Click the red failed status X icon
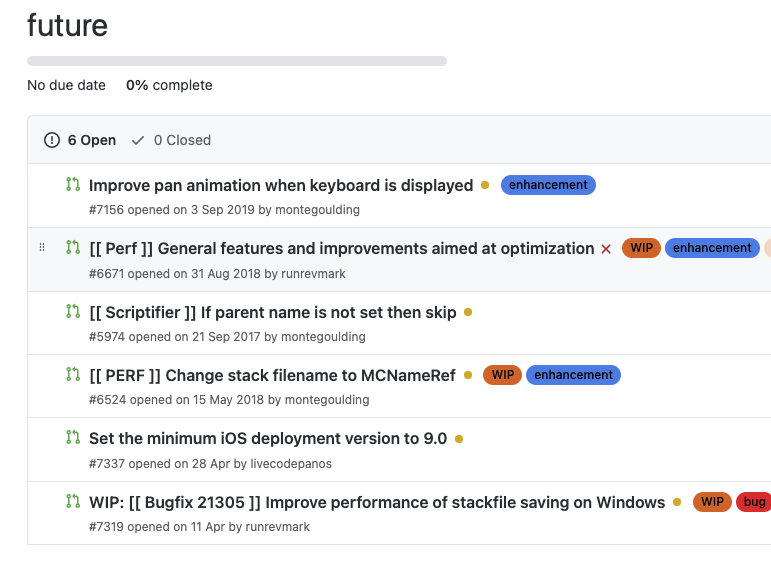This screenshot has width=771, height=569. point(606,249)
